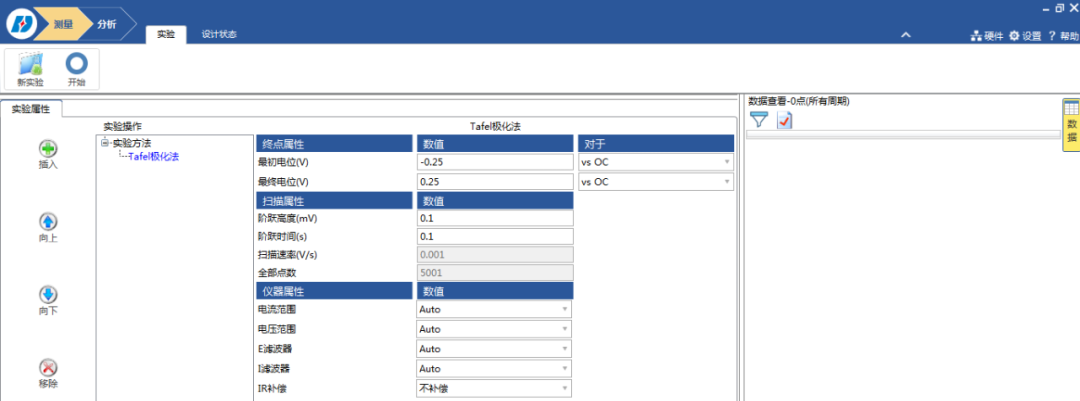Edit 阶跃高度(mV) value field
This screenshot has height=401, width=1080.
click(x=495, y=218)
